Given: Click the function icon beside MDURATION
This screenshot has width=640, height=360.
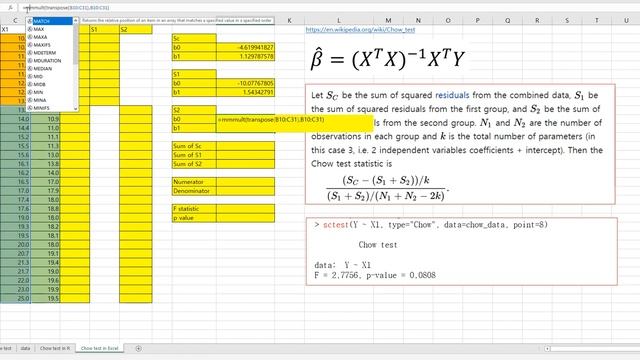Looking at the screenshot, I should [30, 61].
